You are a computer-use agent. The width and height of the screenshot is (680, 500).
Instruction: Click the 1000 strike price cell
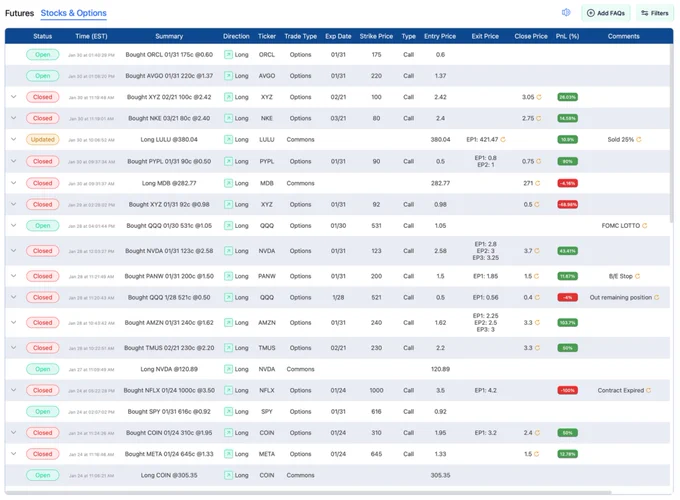376,390
